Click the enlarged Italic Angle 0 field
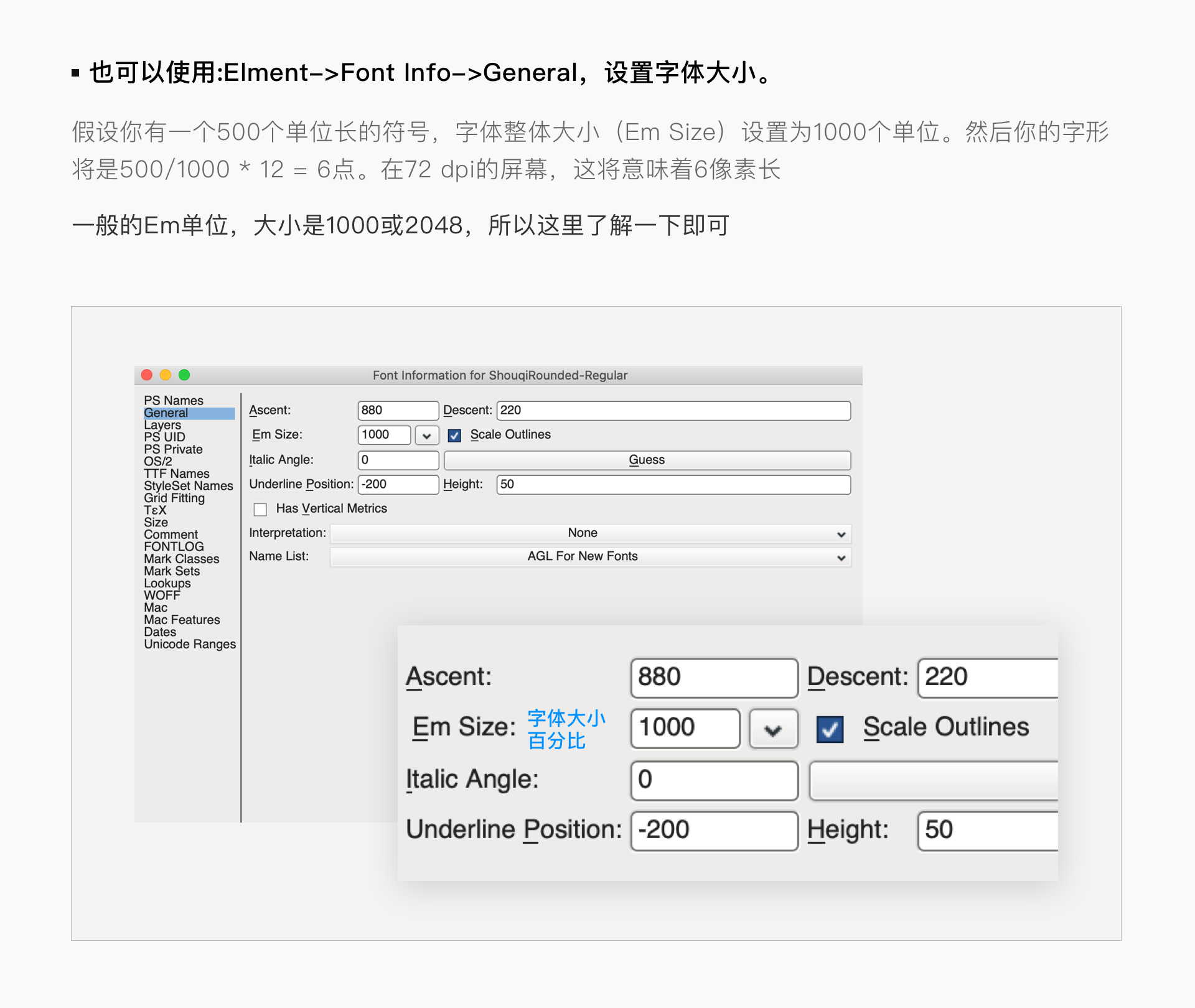Screen dimensions: 1195x1008 click(714, 780)
